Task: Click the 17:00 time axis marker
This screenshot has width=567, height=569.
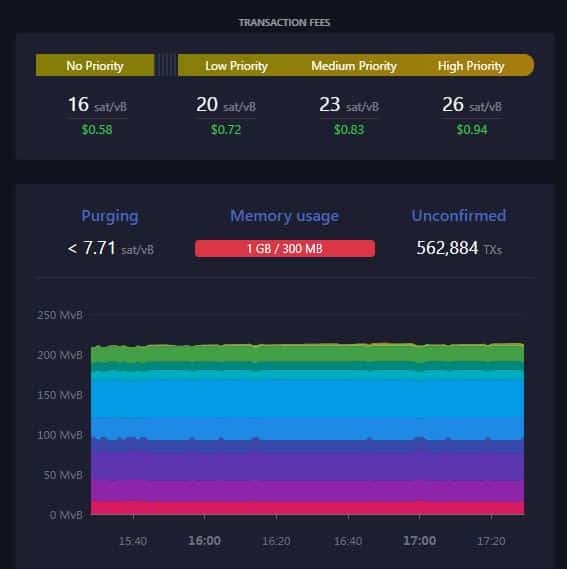Action: click(x=420, y=541)
